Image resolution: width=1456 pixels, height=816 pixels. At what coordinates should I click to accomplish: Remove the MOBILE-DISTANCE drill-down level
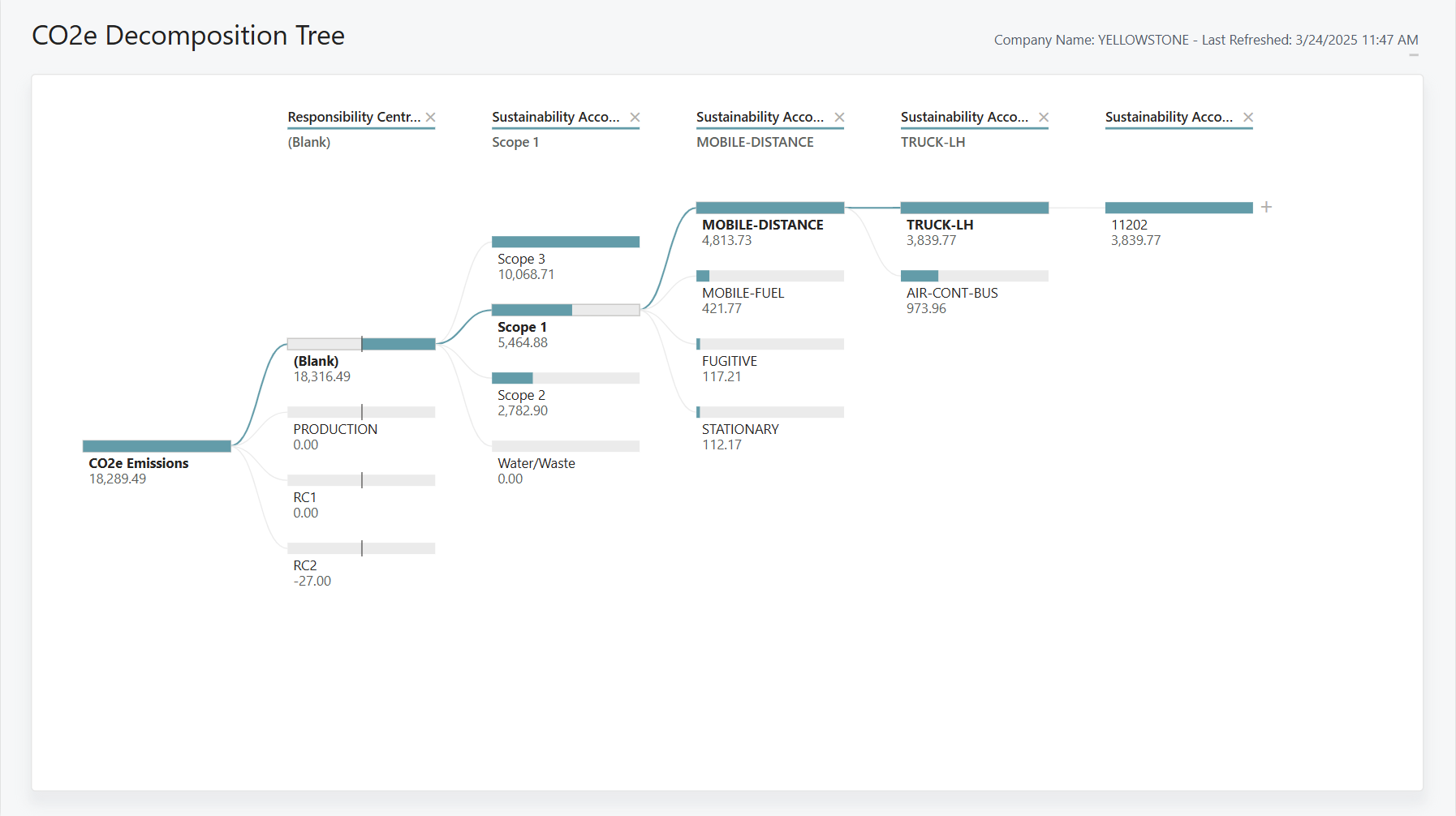tap(840, 117)
